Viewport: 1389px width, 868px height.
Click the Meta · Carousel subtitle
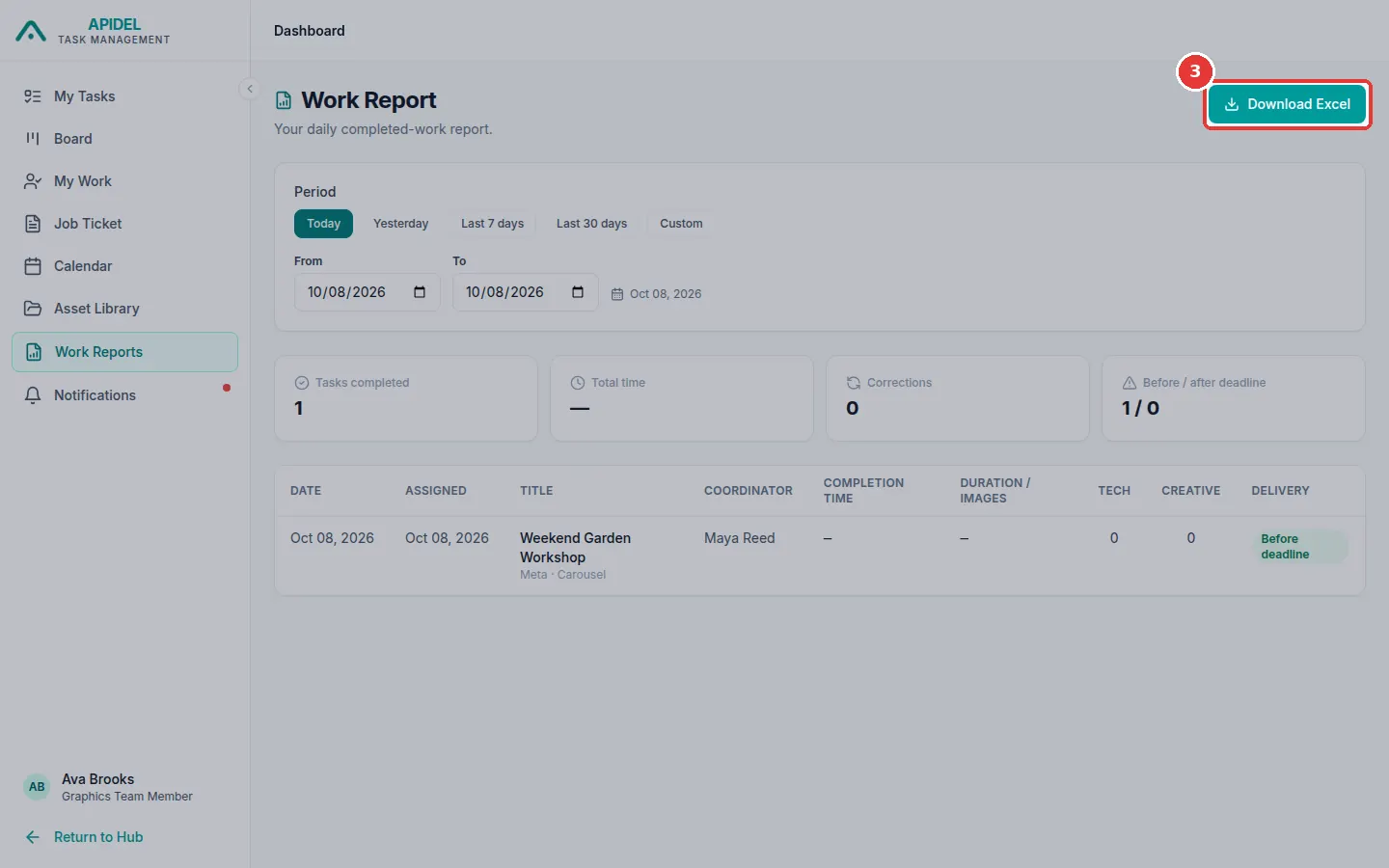(563, 575)
